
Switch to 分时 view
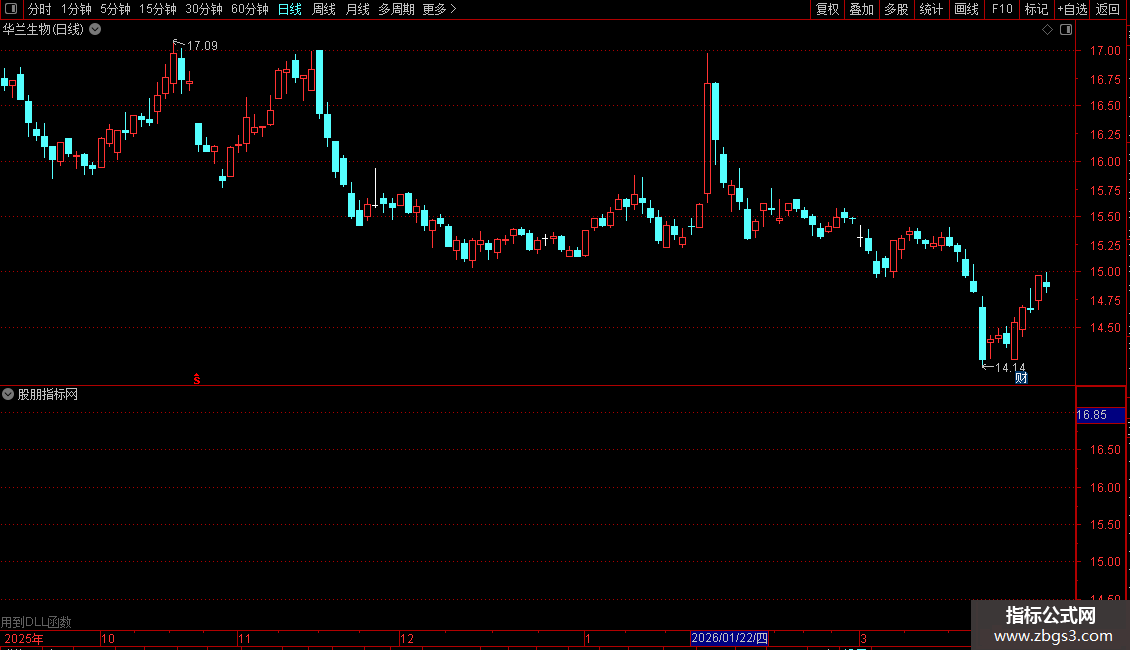pyautogui.click(x=40, y=9)
